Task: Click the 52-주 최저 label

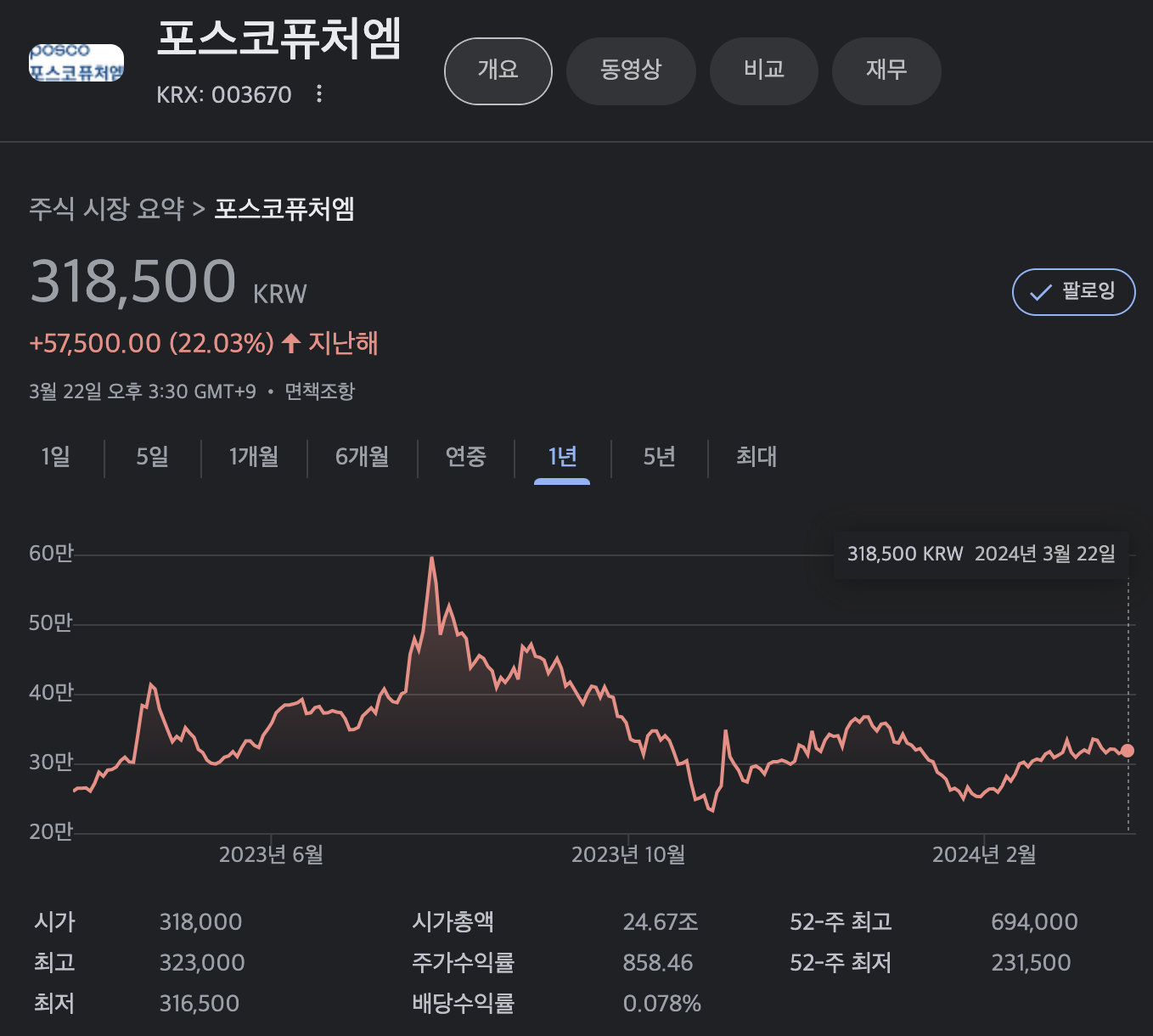Action: click(x=841, y=963)
